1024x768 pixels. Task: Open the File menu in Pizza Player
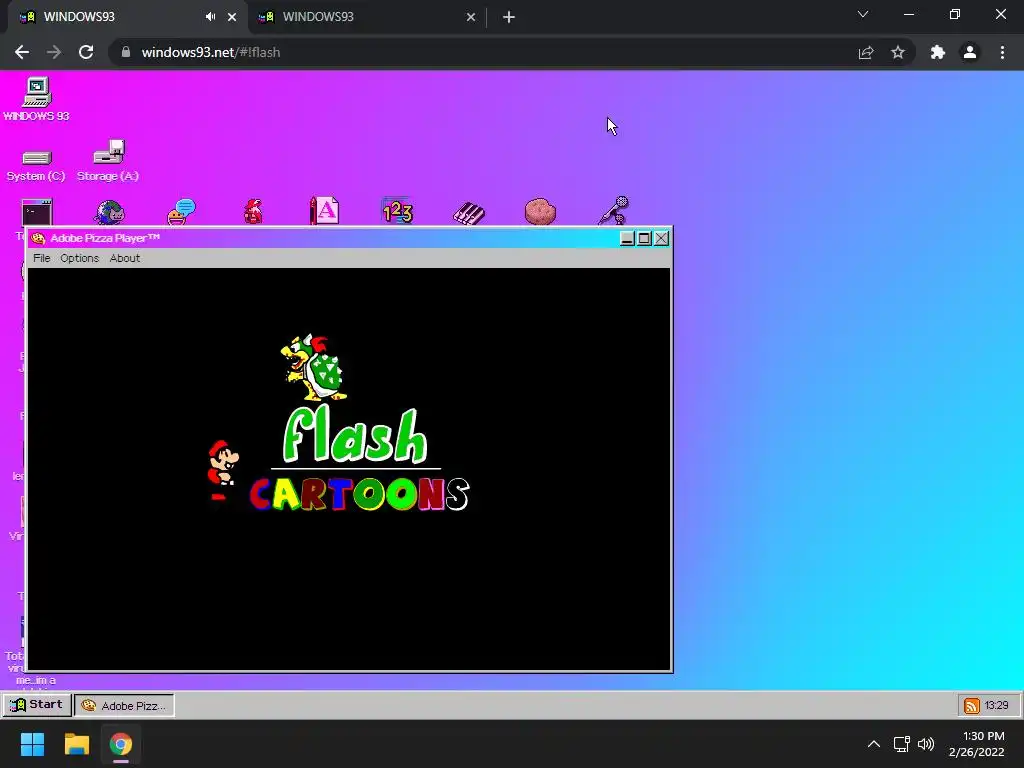point(42,258)
